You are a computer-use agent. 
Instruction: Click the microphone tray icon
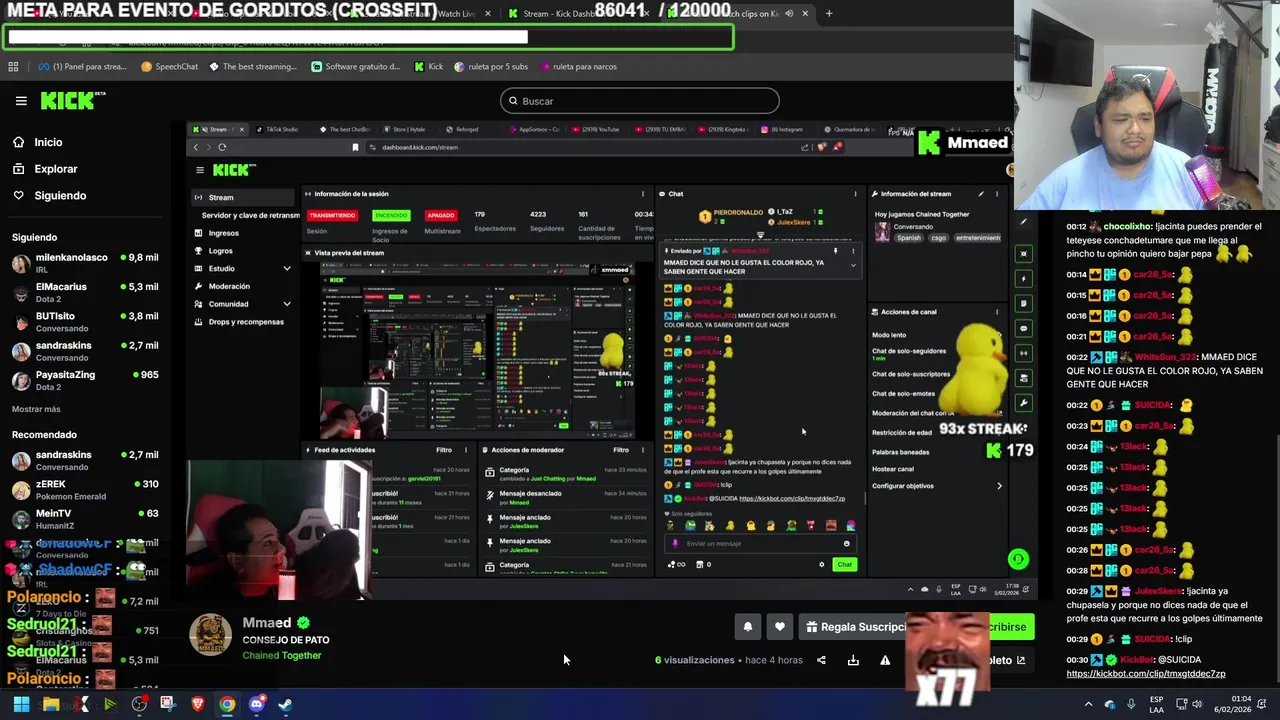[1132, 704]
